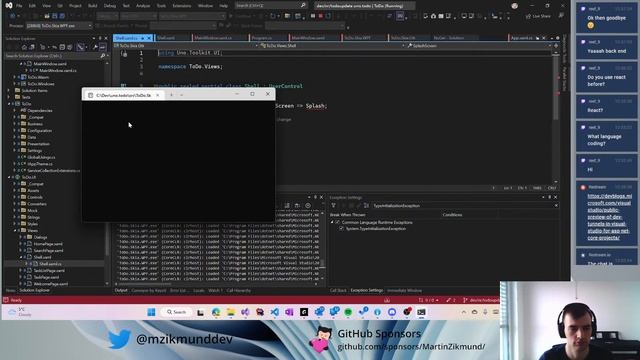Click the Visual Studio search box
Viewport: 640px width, 360px height.
270,6
